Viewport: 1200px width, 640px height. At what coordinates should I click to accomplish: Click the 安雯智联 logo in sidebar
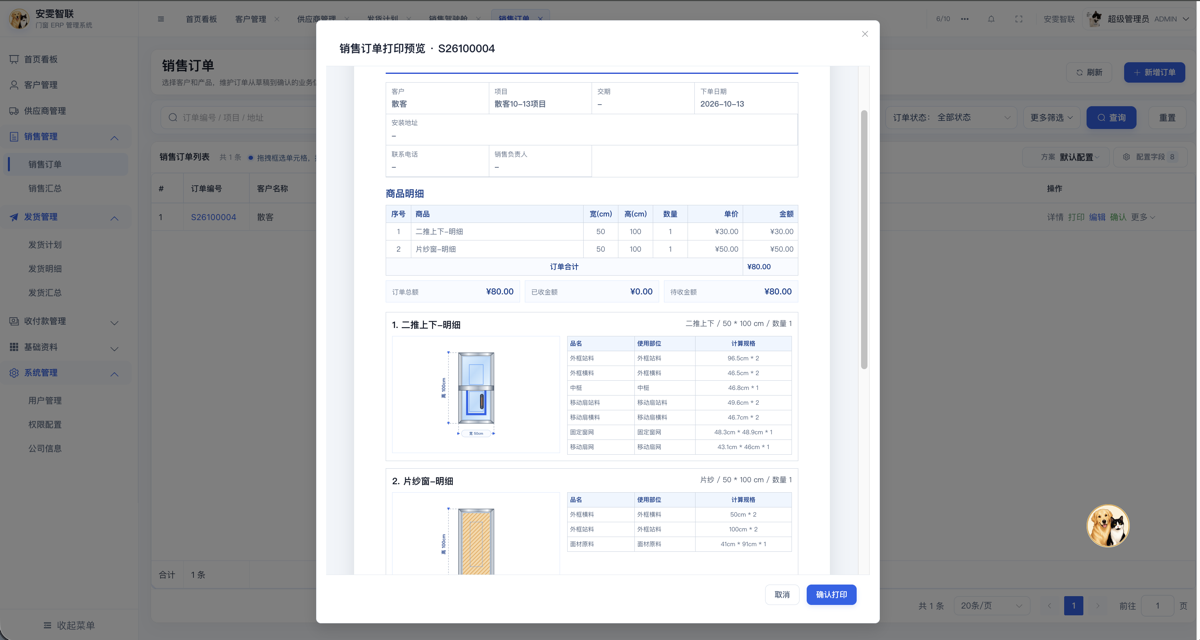pos(19,19)
